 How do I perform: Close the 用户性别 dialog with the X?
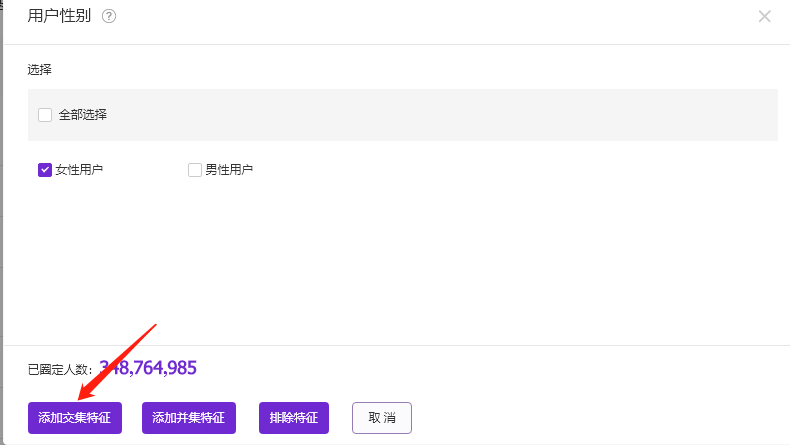[x=764, y=17]
